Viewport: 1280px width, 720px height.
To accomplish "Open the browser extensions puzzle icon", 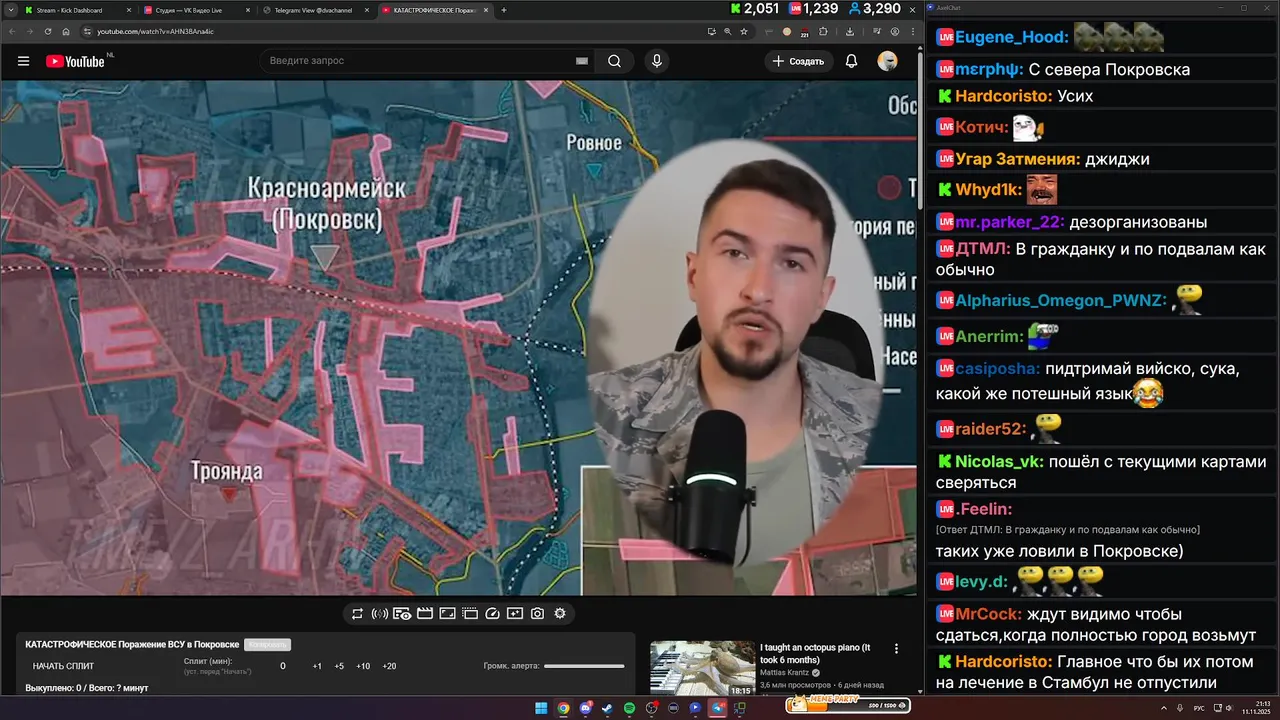I will pos(823,31).
